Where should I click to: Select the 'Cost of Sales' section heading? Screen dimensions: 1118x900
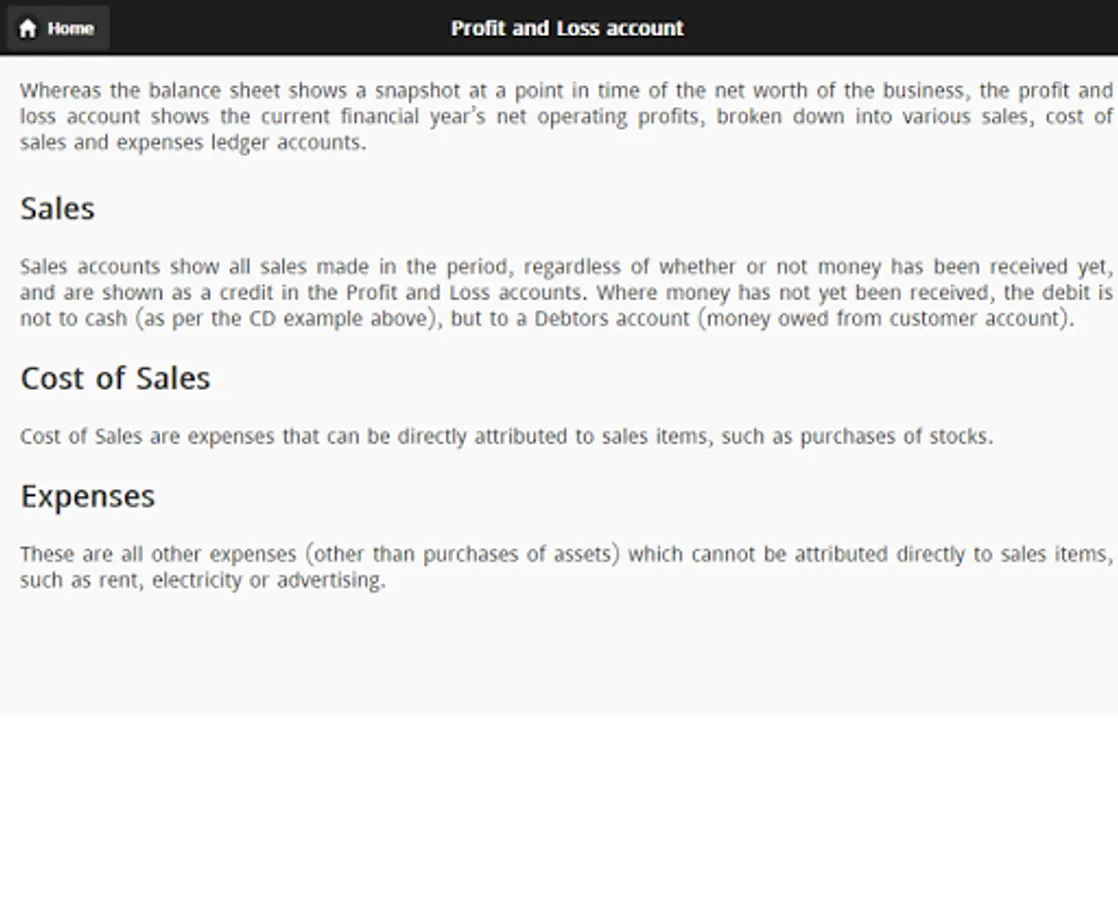point(116,378)
